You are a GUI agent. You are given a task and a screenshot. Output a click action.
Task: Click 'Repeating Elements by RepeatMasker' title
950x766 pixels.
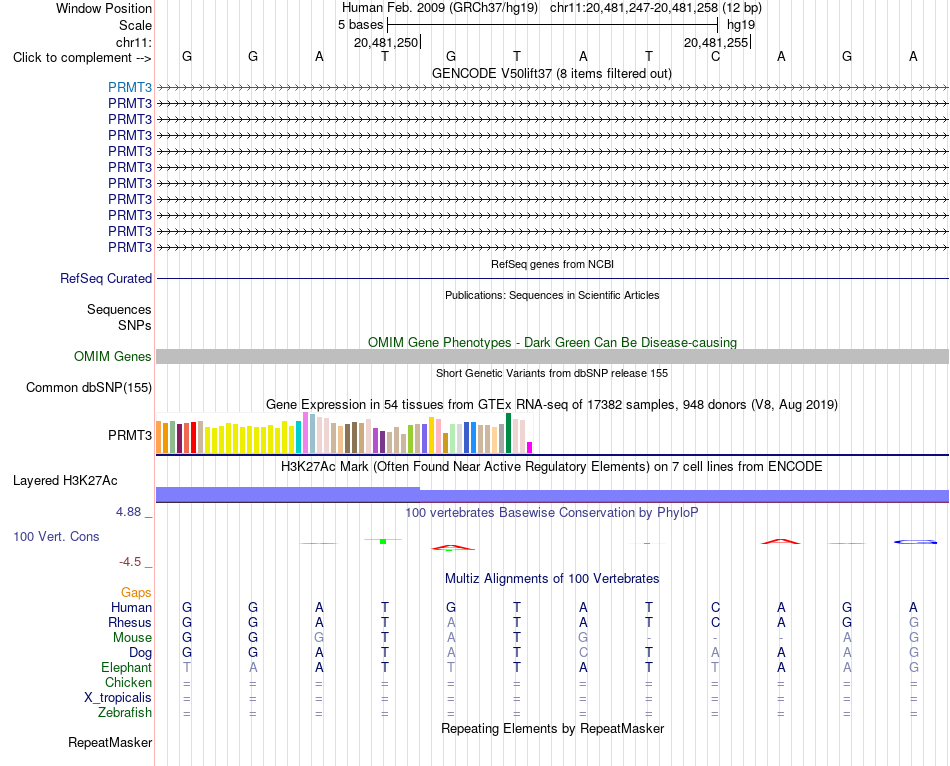coord(552,728)
